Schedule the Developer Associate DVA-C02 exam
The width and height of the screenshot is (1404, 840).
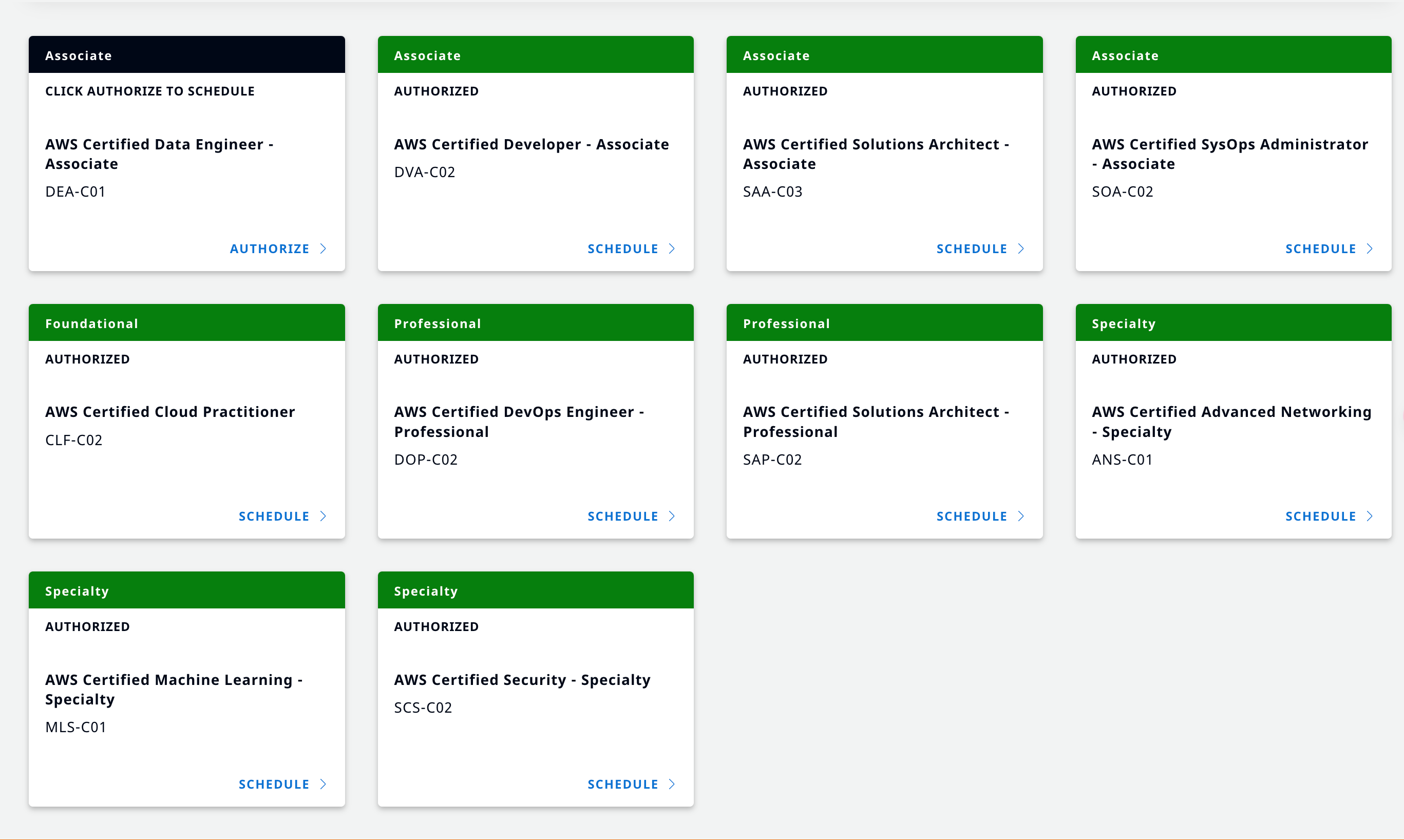point(623,249)
